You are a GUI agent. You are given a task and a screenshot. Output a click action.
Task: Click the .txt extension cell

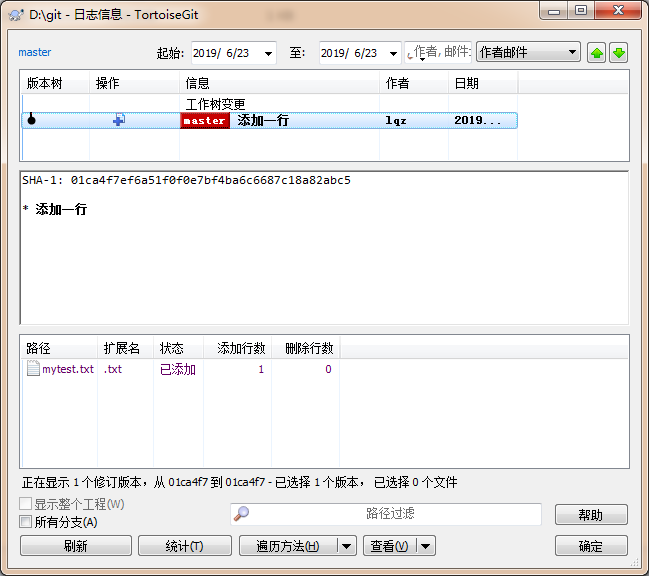pyautogui.click(x=113, y=369)
